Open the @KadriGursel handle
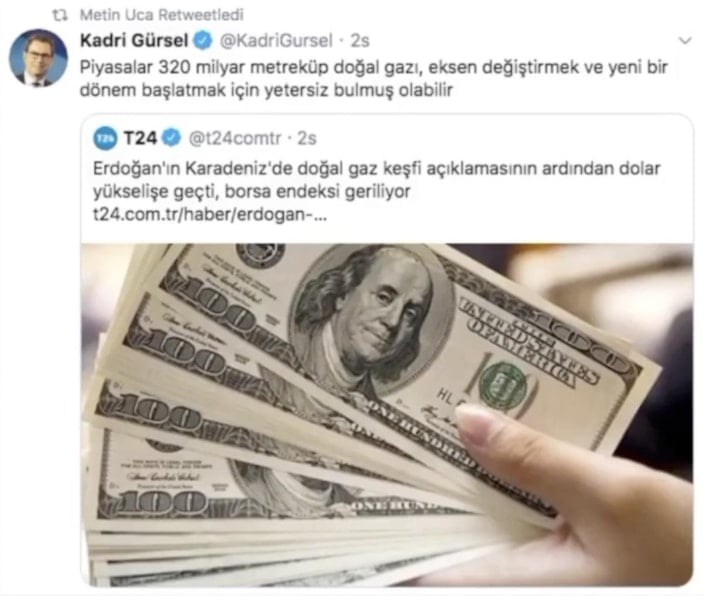 tap(276, 40)
